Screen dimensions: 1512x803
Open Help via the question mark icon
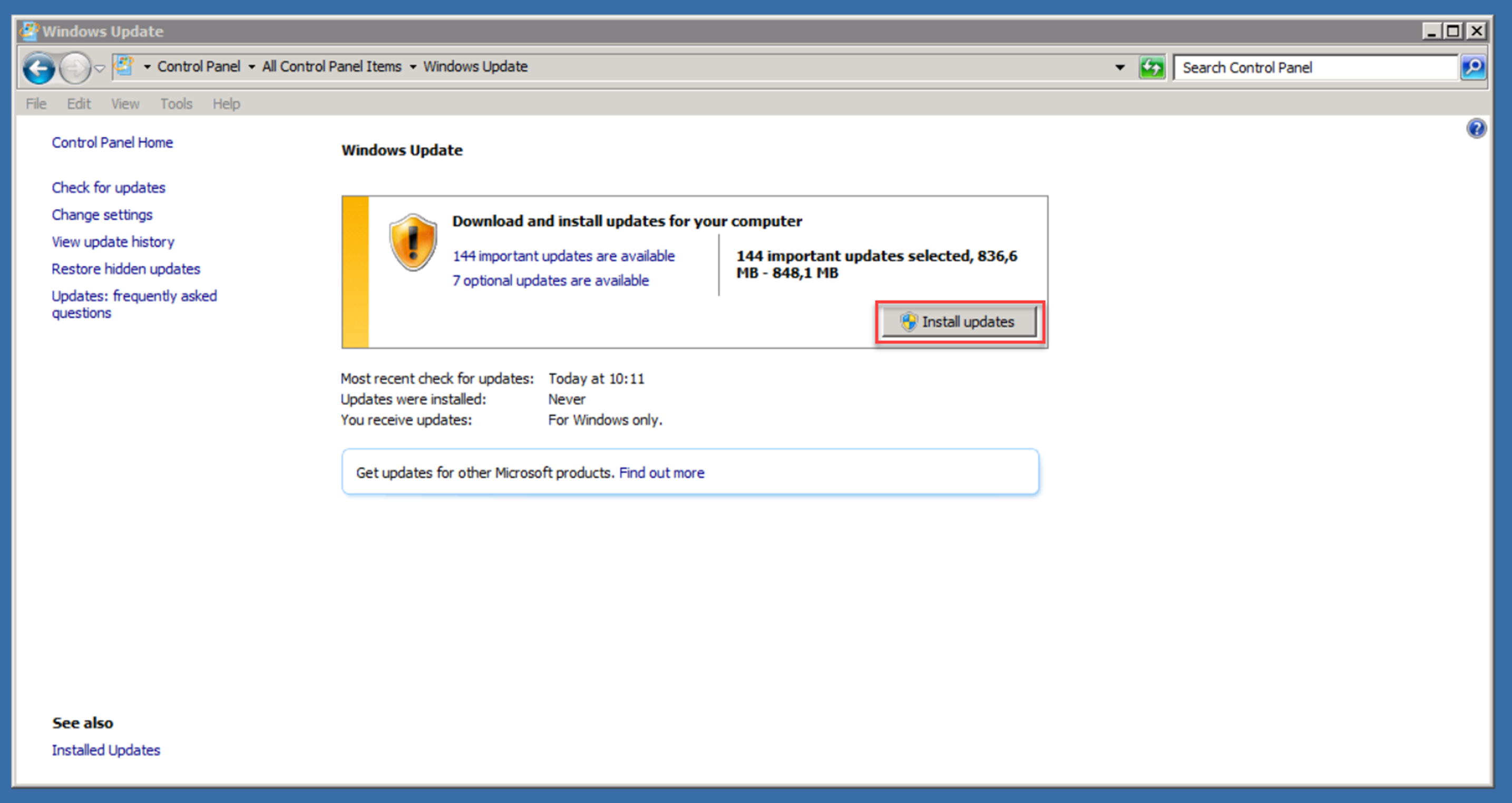pyautogui.click(x=1477, y=129)
